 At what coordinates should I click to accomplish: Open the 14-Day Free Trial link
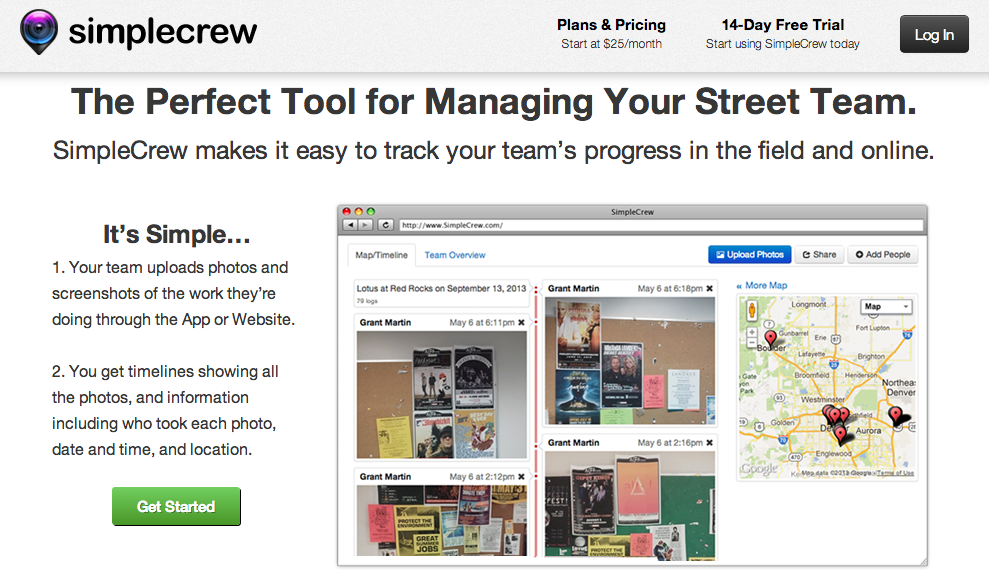782,34
